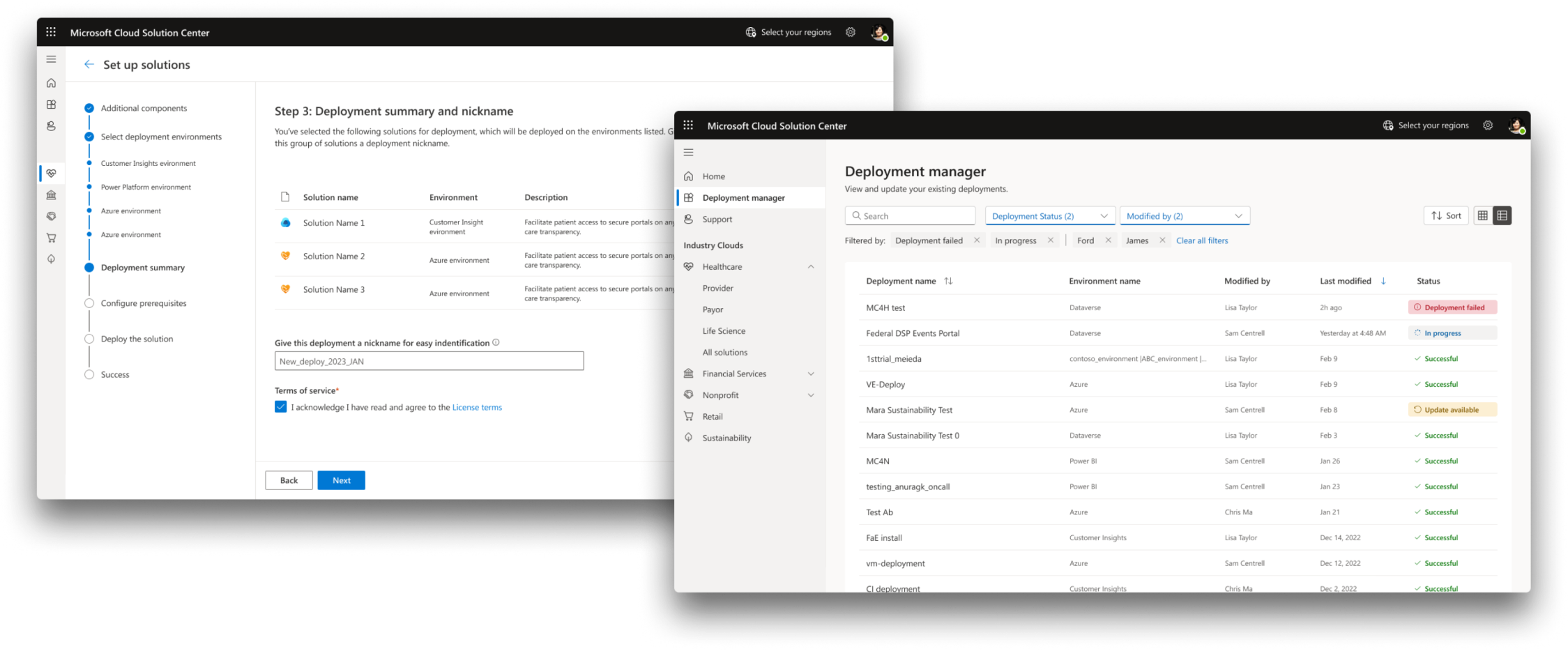The height and width of the screenshot is (651, 1568).
Task: Open Deployment Status (2) dropdown
Action: coord(1050,216)
